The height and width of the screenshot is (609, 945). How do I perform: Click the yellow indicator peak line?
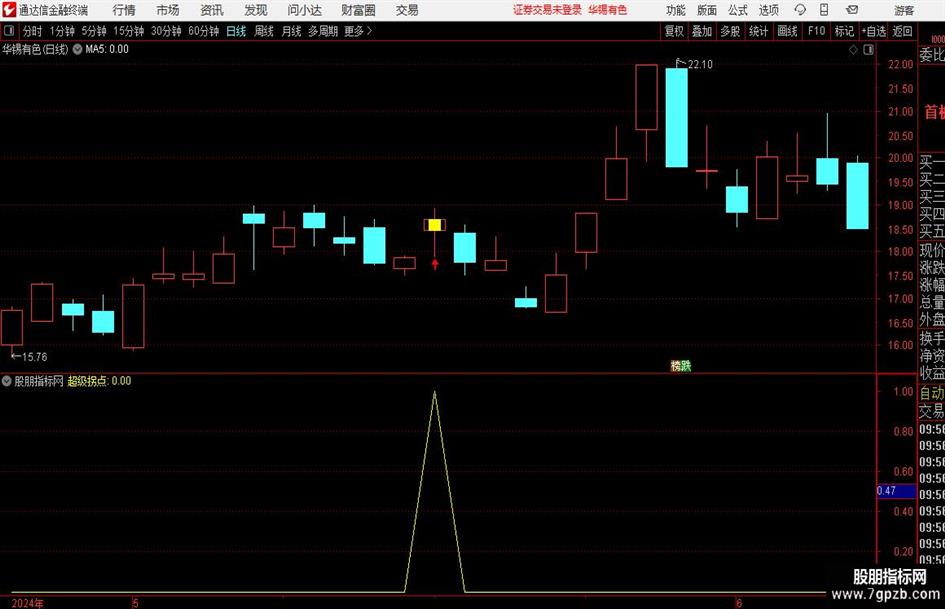[x=435, y=491]
